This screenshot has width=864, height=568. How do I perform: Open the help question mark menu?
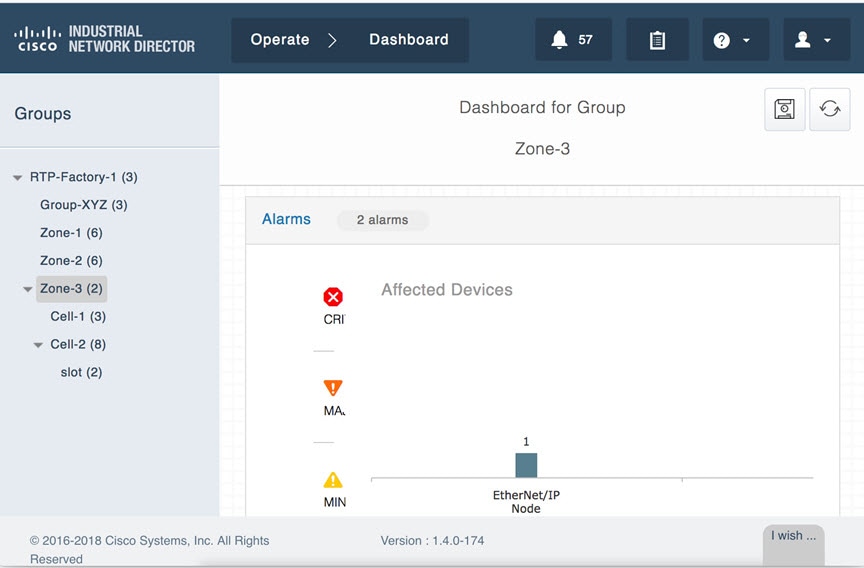click(x=736, y=40)
